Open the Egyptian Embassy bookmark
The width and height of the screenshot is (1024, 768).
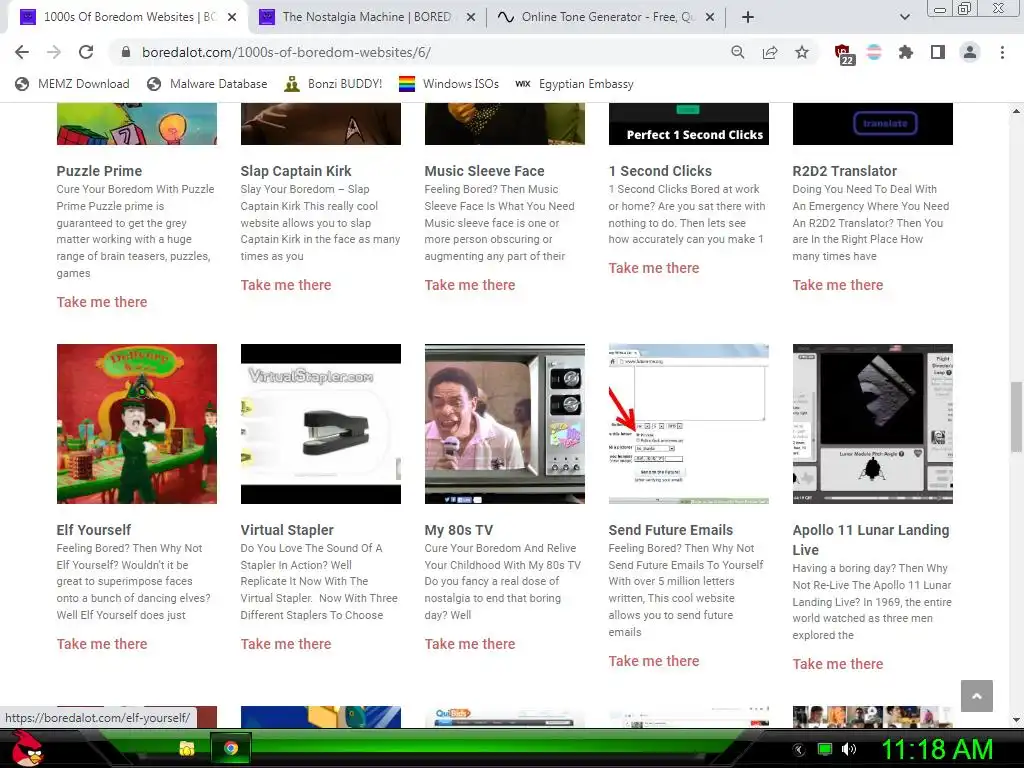tap(575, 84)
